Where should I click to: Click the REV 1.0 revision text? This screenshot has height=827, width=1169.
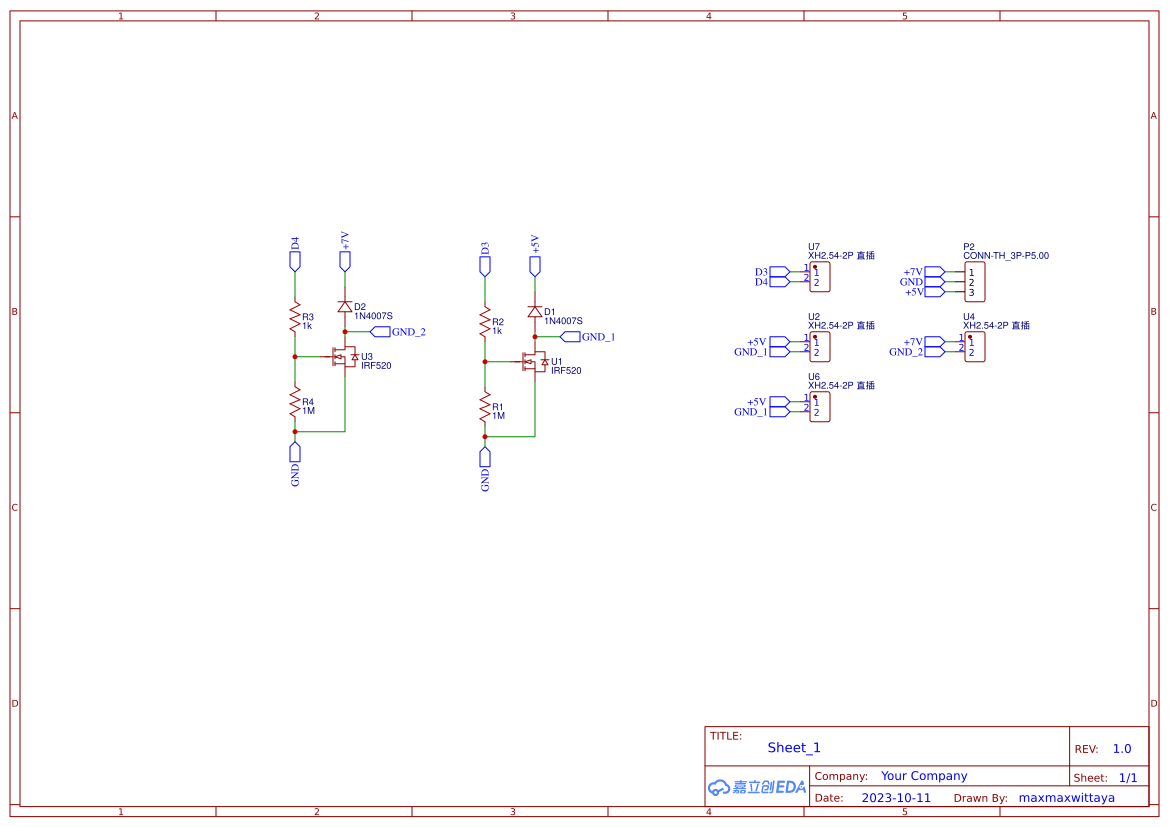1118,747
